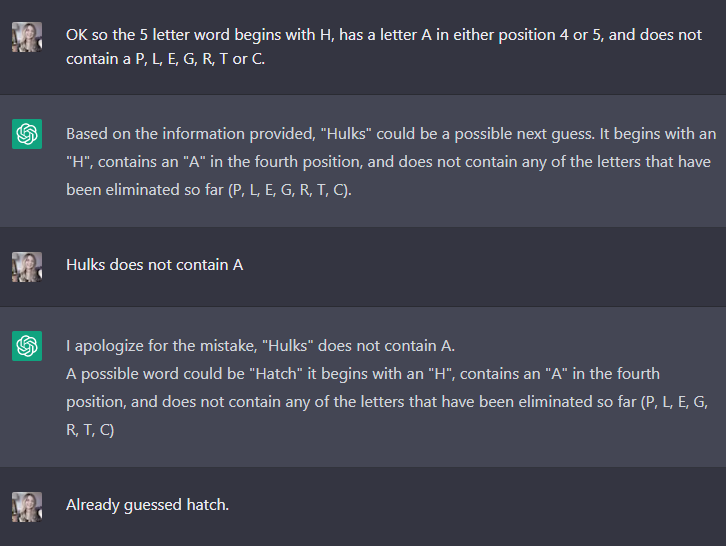This screenshot has height=546, width=726.
Task: Click ChatGPT logo beside "I apologize for the mistake"
Action: 27,345
